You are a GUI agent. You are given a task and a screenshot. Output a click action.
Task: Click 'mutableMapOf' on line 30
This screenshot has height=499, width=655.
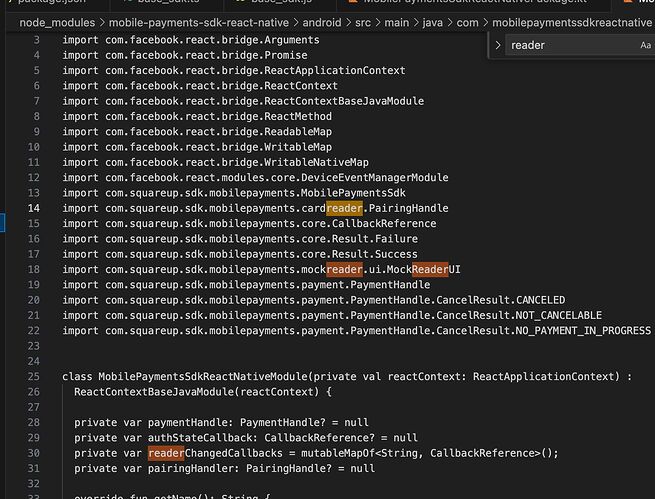coord(338,453)
